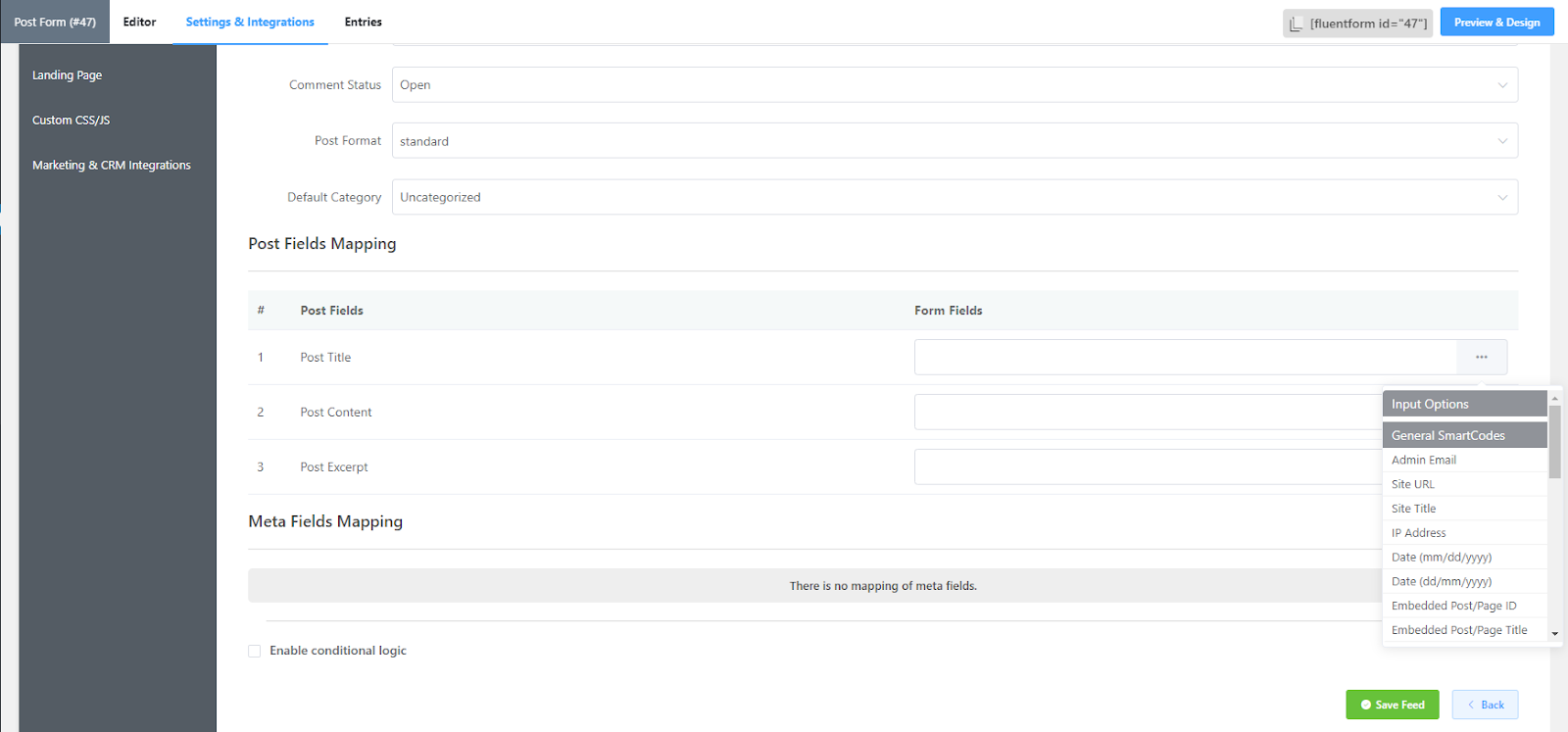The height and width of the screenshot is (732, 1568).
Task: Click the Preview & Design button
Action: pos(1496,22)
